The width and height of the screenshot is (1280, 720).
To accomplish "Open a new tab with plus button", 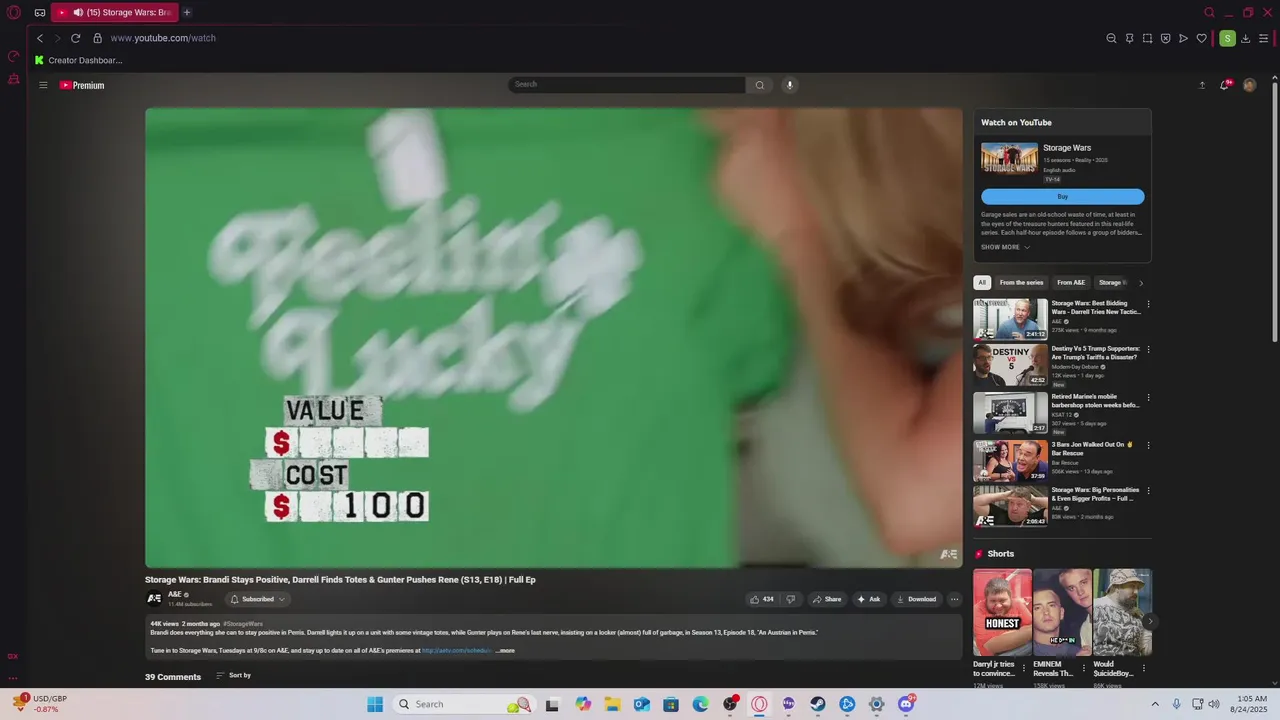I will (187, 12).
